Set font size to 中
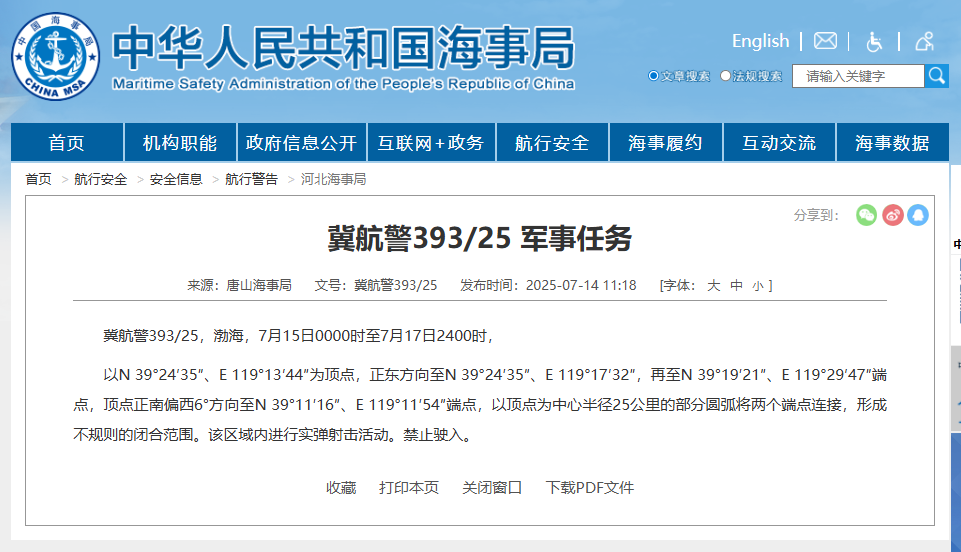961x552 pixels. pos(737,285)
